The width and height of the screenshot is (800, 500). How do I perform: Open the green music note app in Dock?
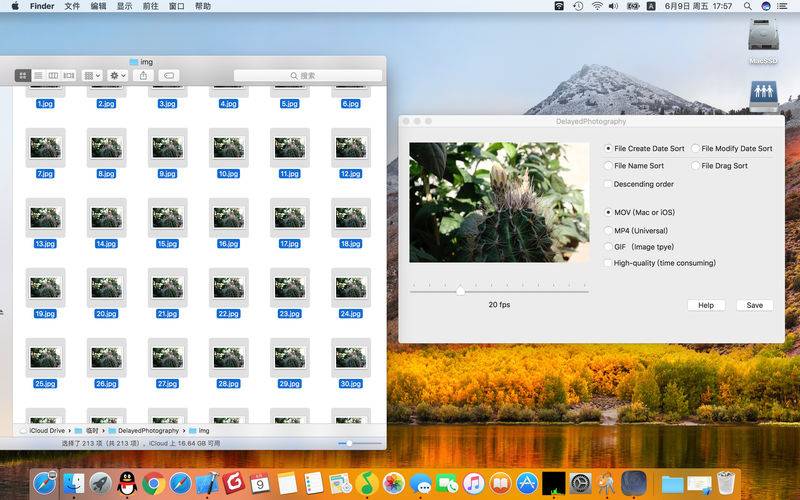(x=367, y=483)
